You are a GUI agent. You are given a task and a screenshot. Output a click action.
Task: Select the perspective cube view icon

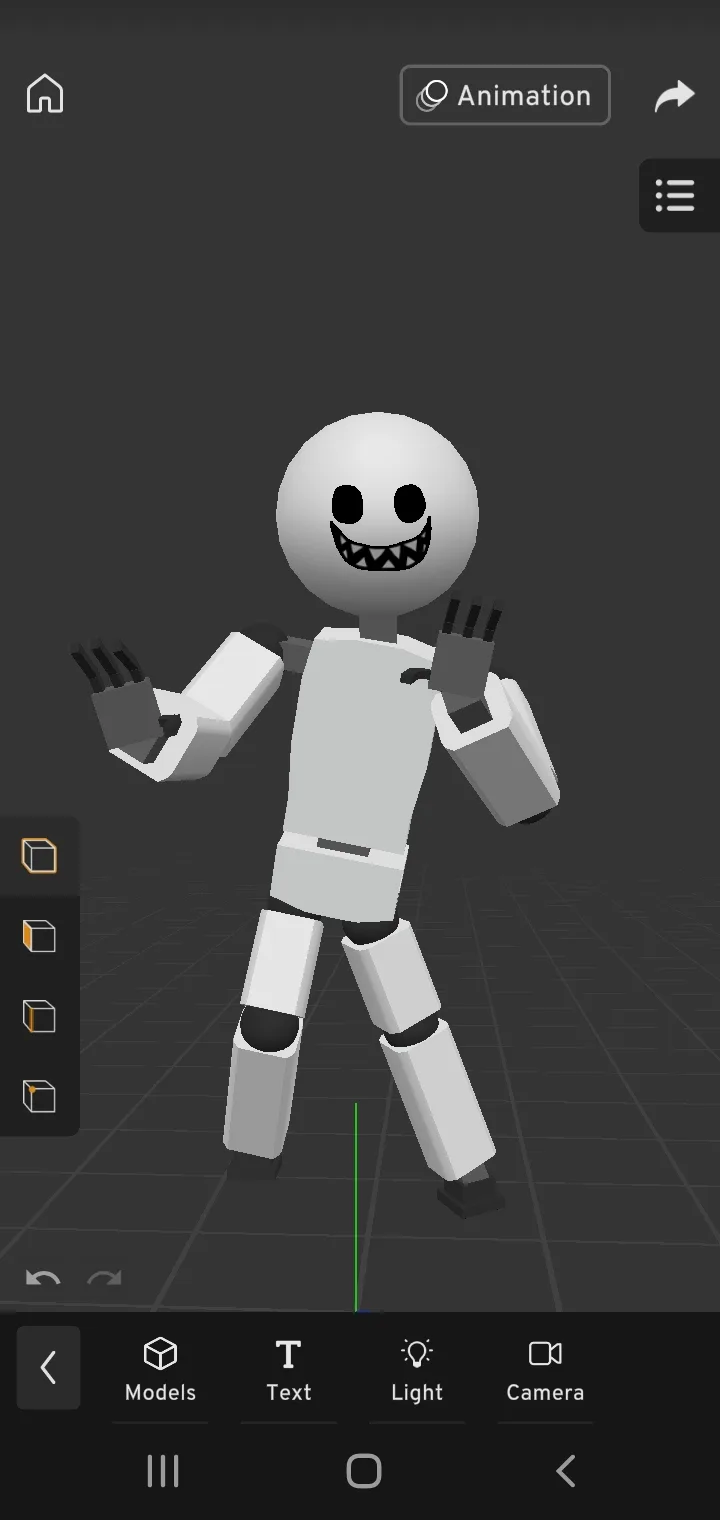(39, 856)
